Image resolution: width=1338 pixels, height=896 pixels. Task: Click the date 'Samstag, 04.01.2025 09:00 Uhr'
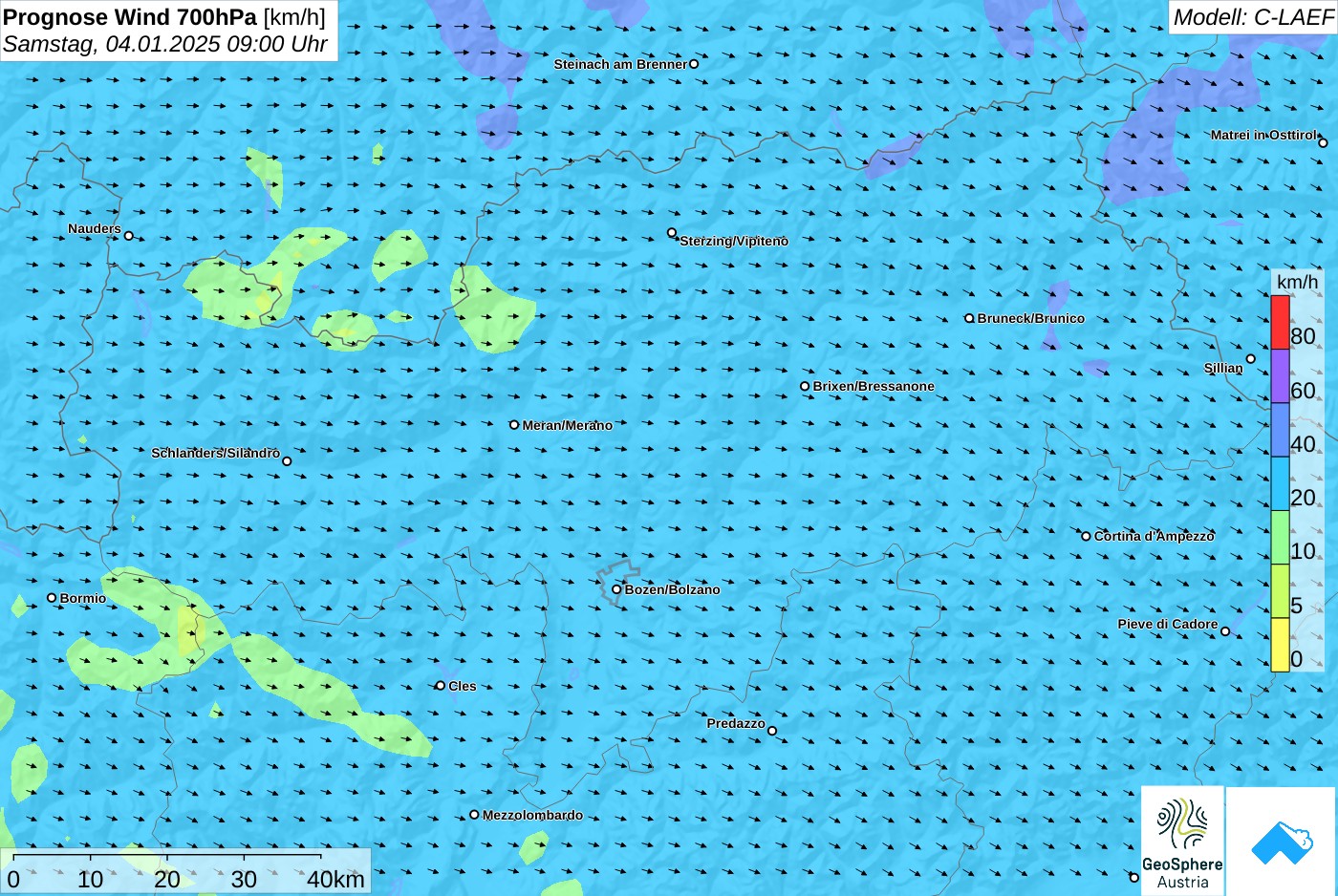[165, 44]
